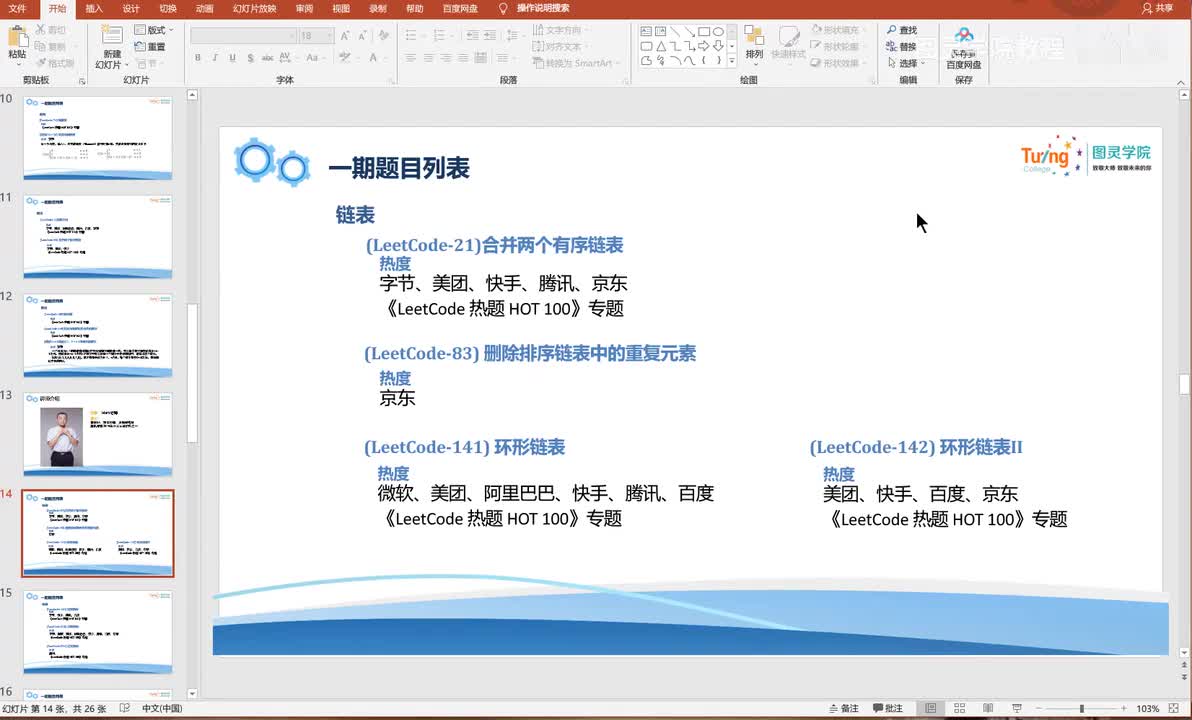Toggle Strikethrough (abc) button
1192x720 pixels.
click(268, 58)
